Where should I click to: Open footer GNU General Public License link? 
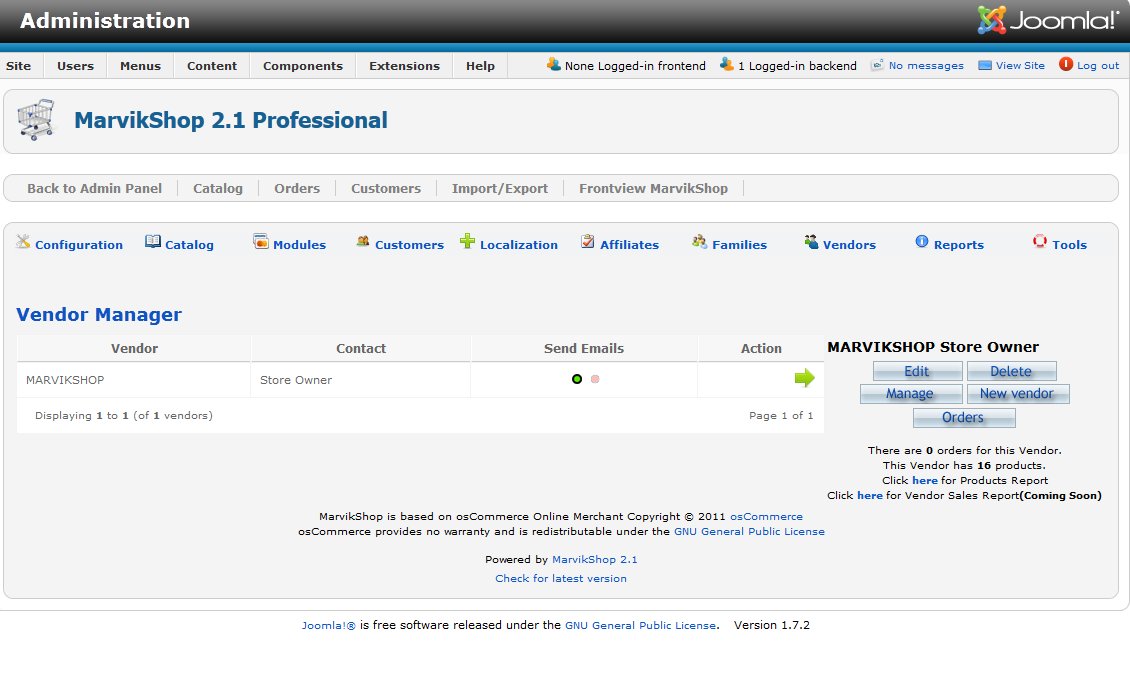[x=640, y=625]
